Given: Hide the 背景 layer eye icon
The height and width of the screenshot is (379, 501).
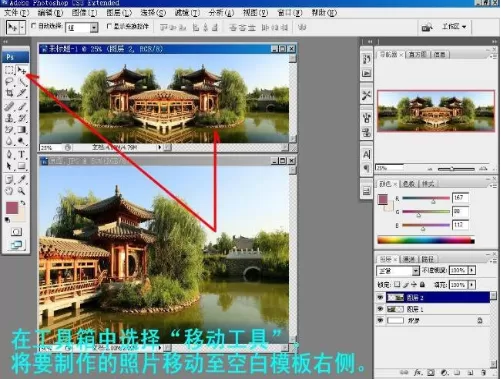Looking at the screenshot, I should [x=380, y=320].
